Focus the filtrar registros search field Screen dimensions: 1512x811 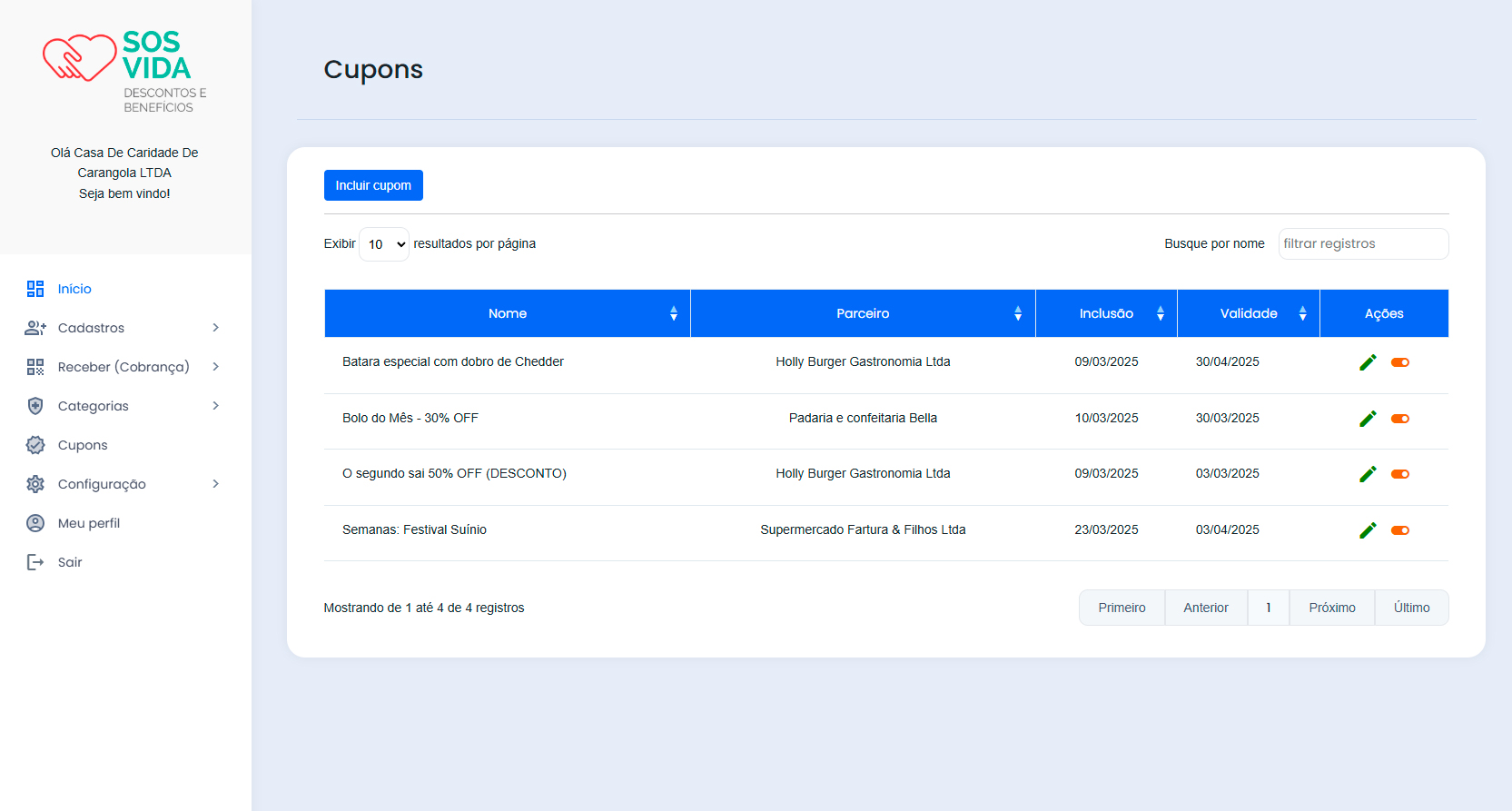click(1362, 243)
